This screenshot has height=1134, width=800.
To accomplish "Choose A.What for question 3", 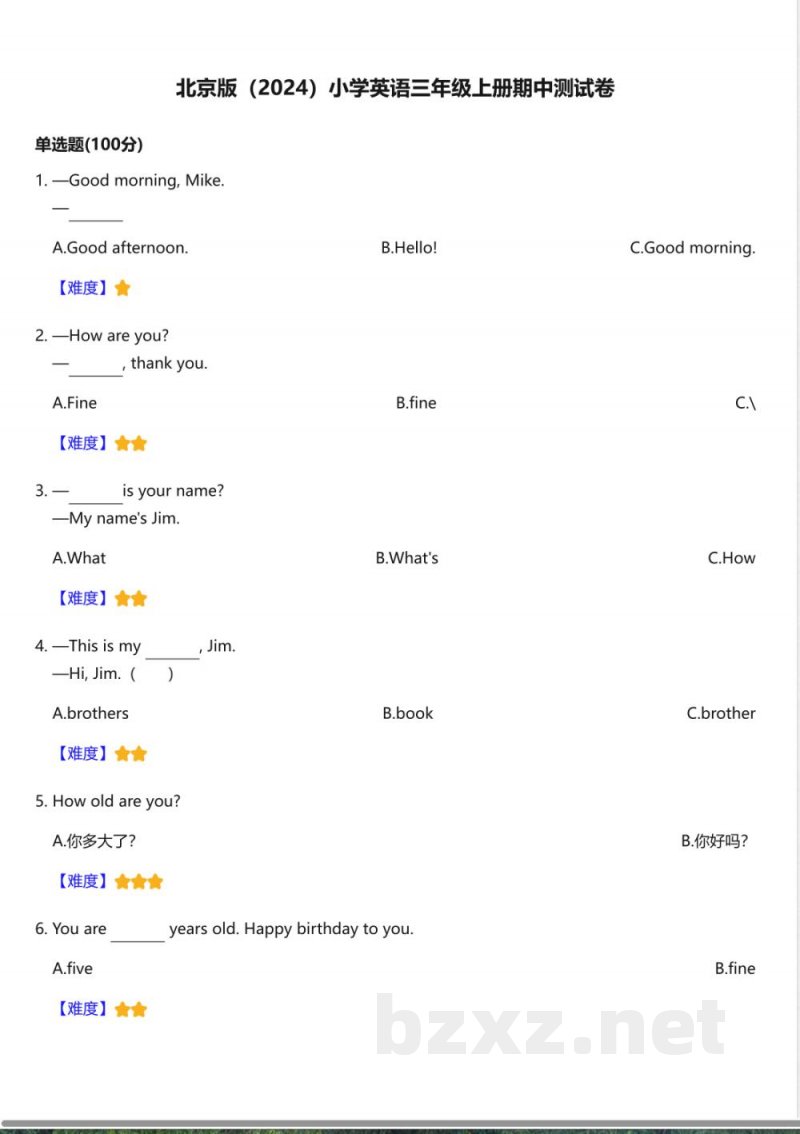I will (79, 558).
